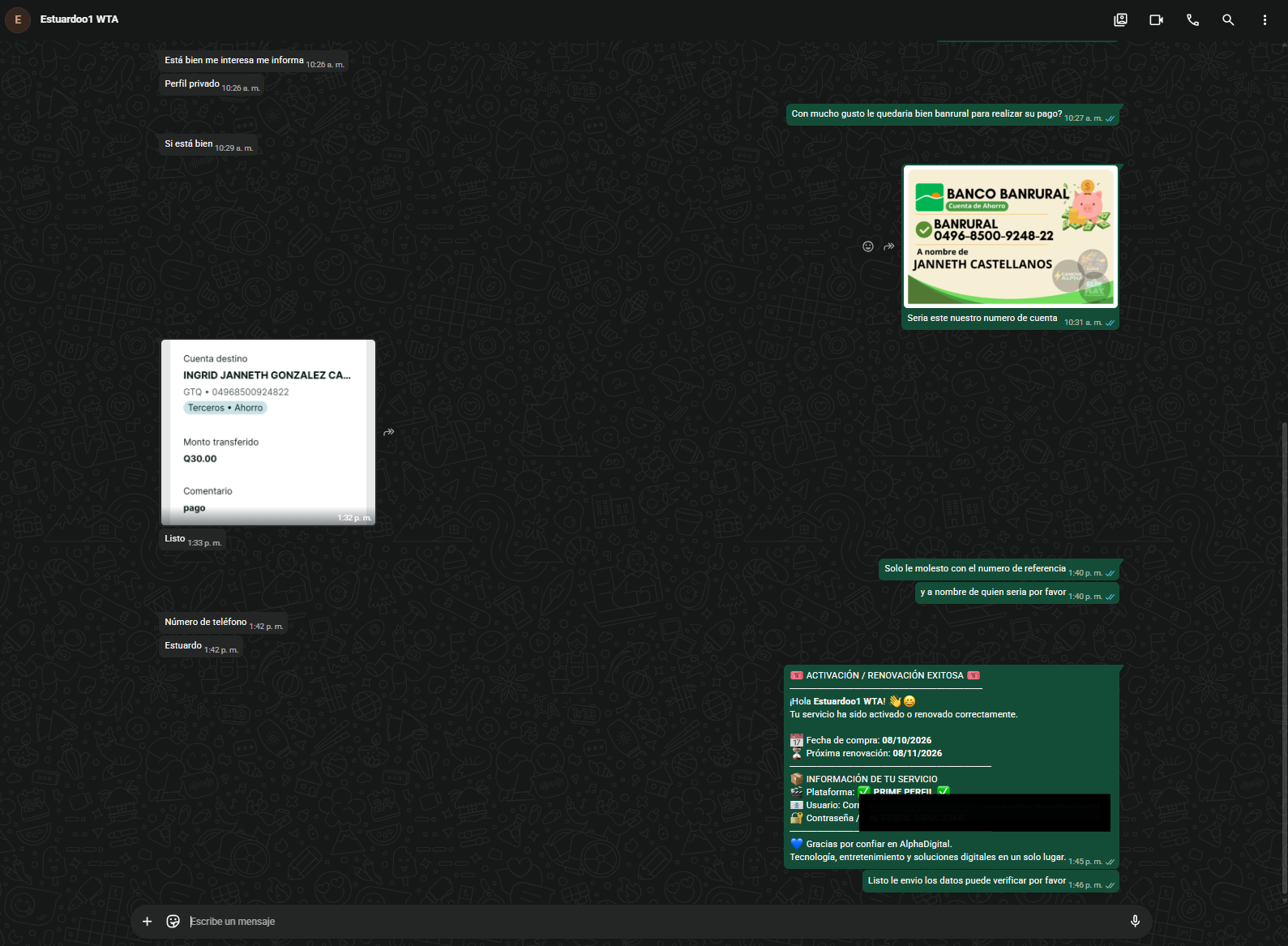
Task: Focus the 'Escribe un mensaje' input field
Action: (x=653, y=922)
